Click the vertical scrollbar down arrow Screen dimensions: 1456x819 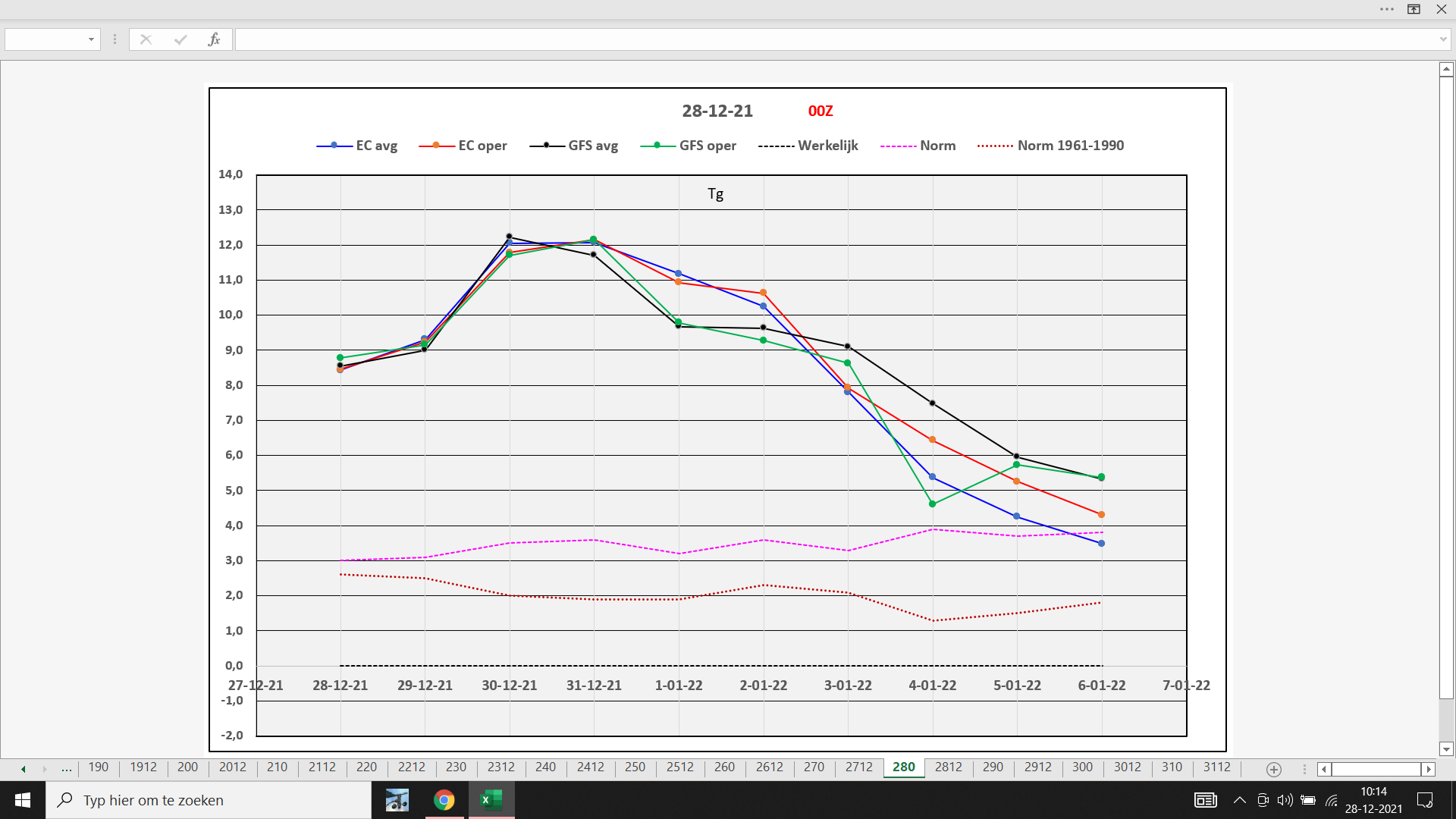coord(1446,749)
